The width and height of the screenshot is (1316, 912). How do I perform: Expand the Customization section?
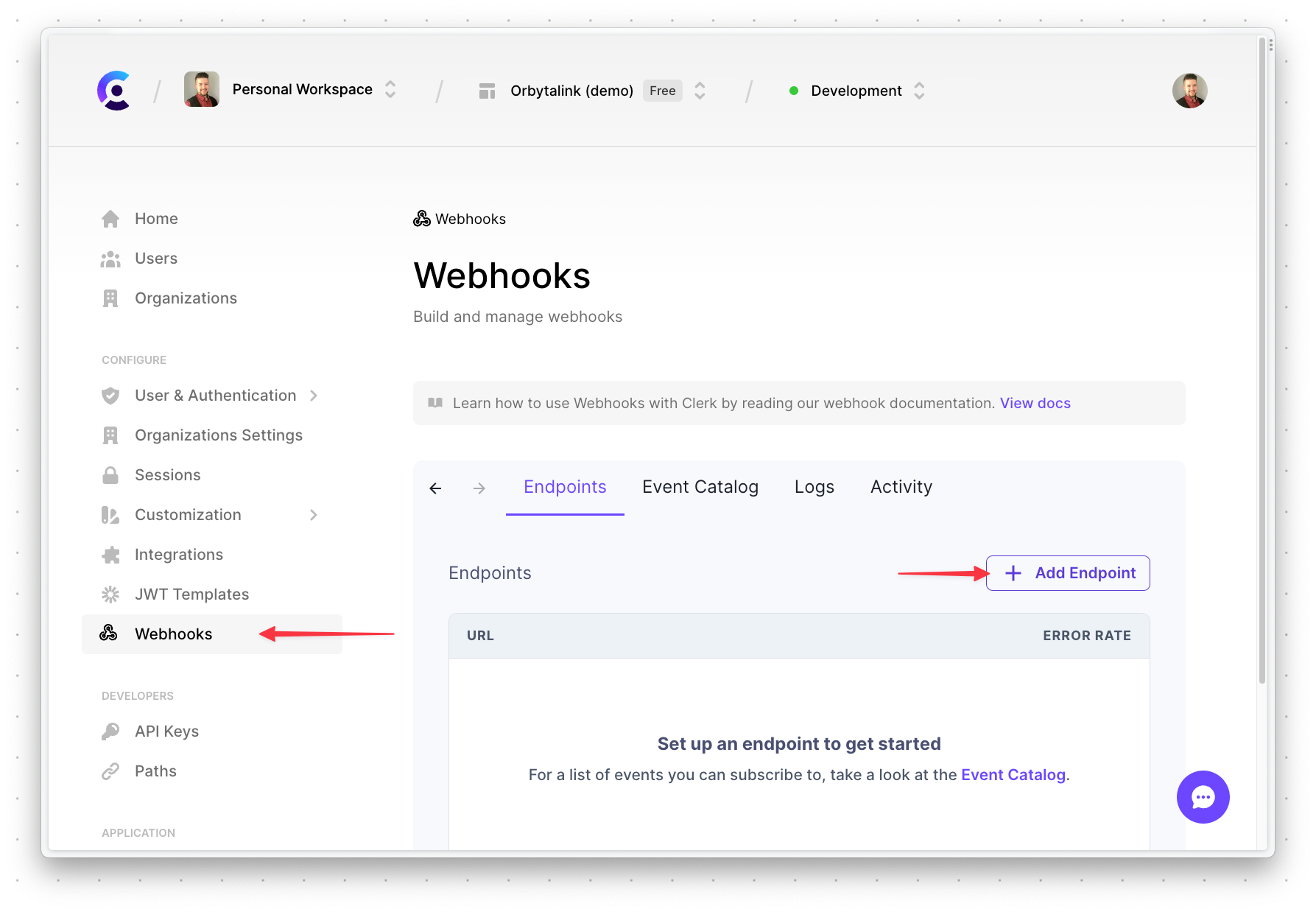click(x=314, y=514)
